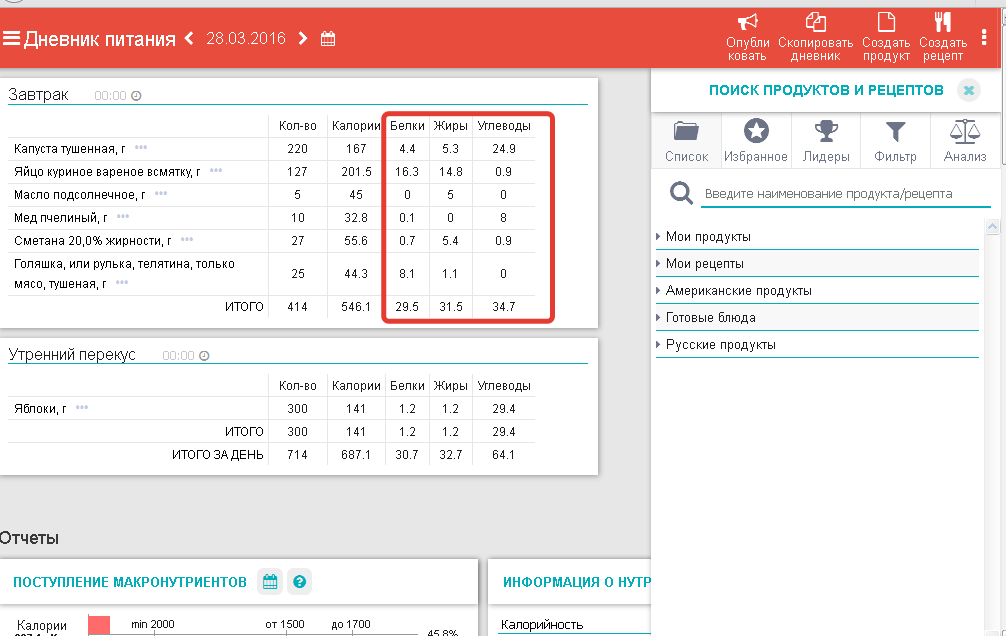Open the Лидеры tab

pos(826,140)
